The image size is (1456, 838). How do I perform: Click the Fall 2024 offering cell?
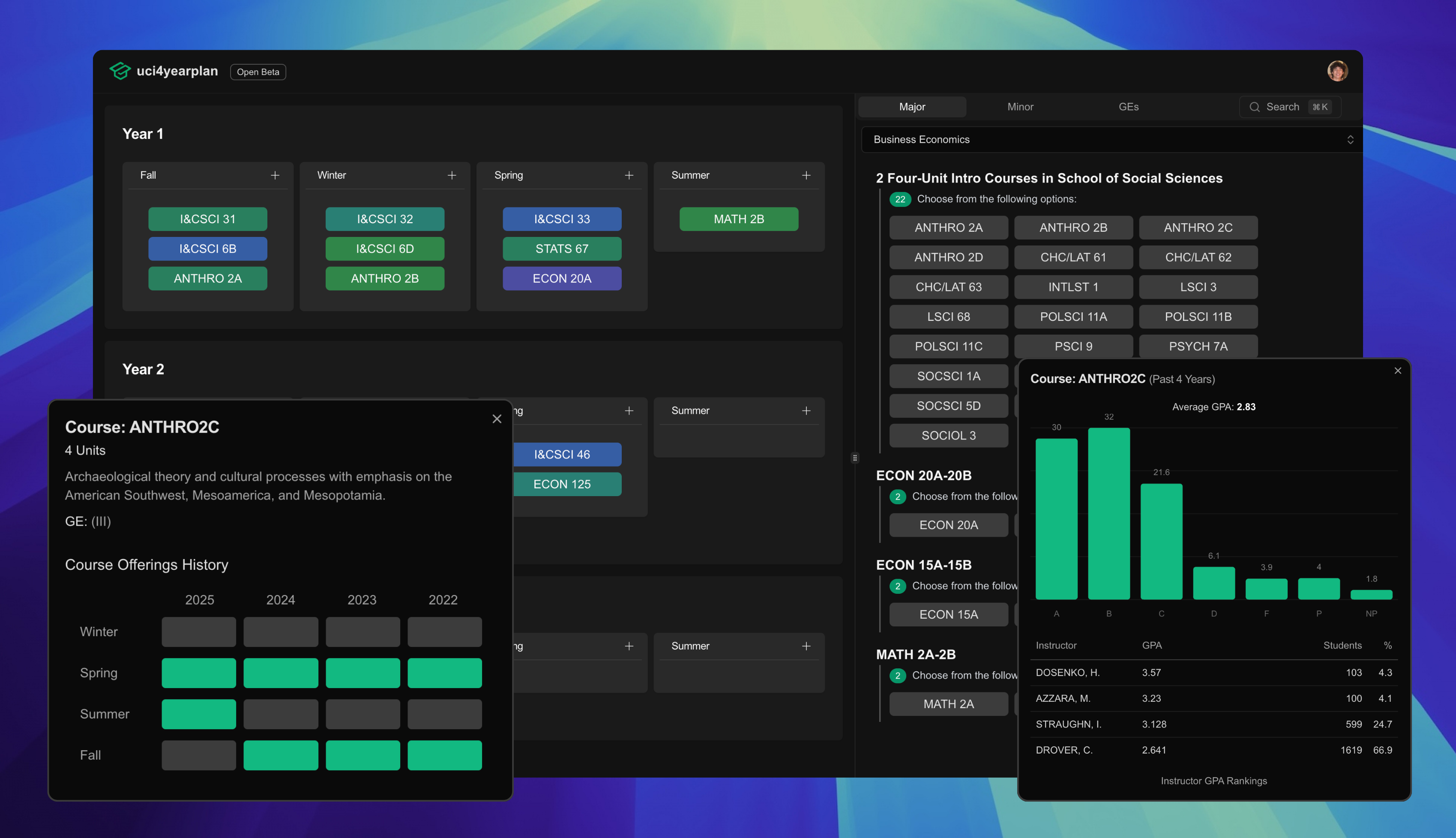coord(280,755)
